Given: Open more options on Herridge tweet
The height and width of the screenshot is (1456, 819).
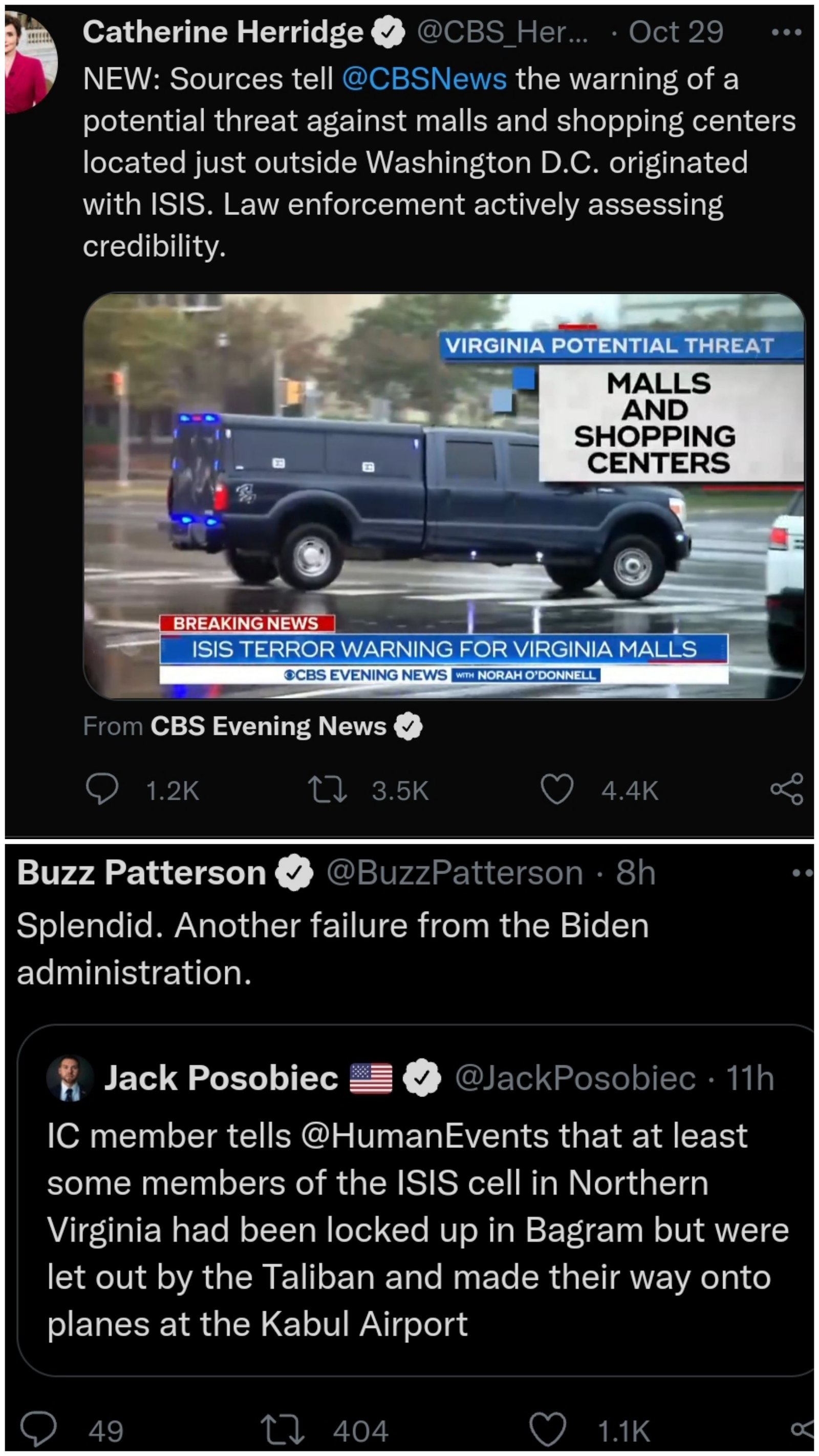Looking at the screenshot, I should 787,33.
